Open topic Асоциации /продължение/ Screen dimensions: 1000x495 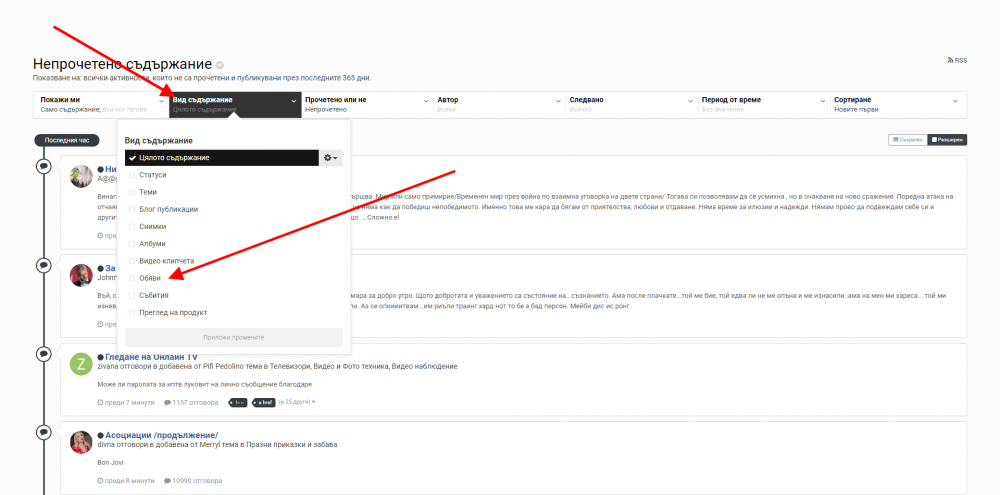[162, 436]
